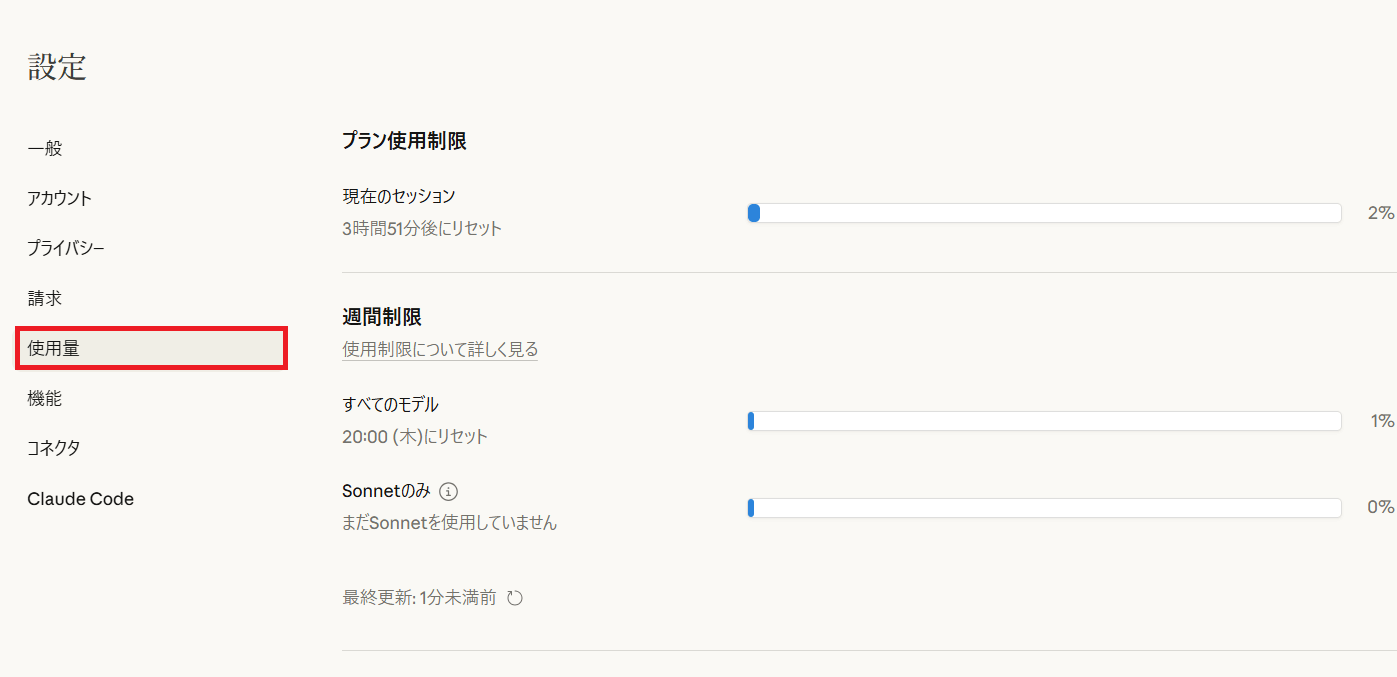Click the 週間制限 section heading
The height and width of the screenshot is (677, 1397).
tap(382, 317)
